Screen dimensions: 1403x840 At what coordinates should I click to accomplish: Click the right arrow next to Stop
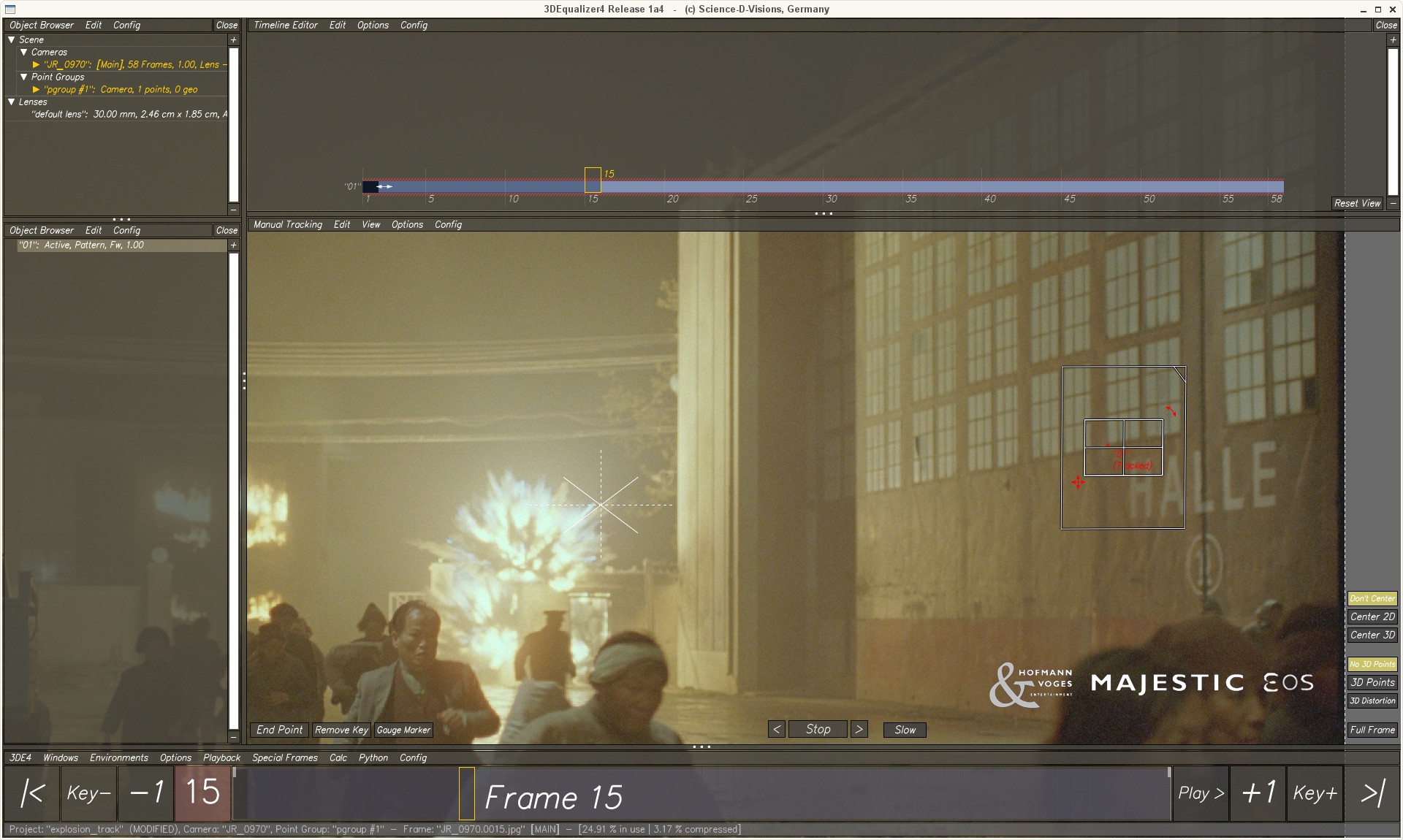click(859, 729)
